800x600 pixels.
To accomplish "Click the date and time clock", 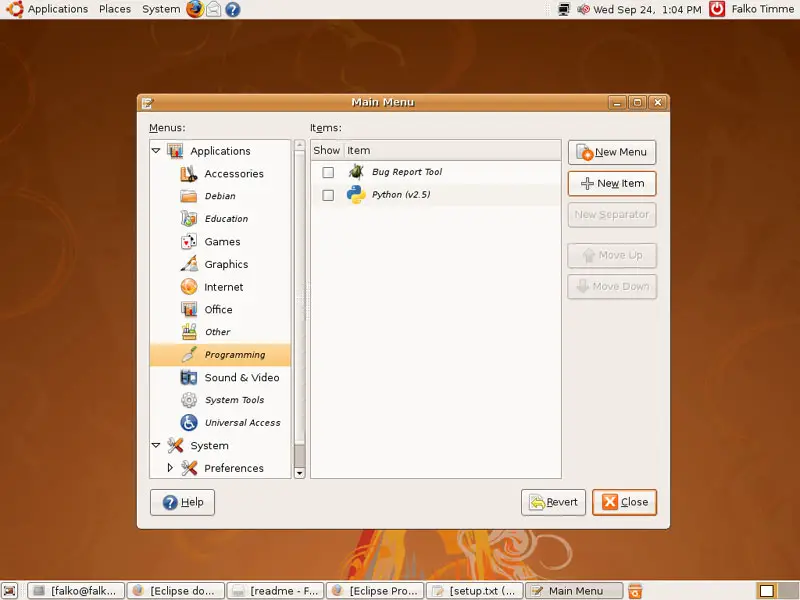I will tap(647, 9).
